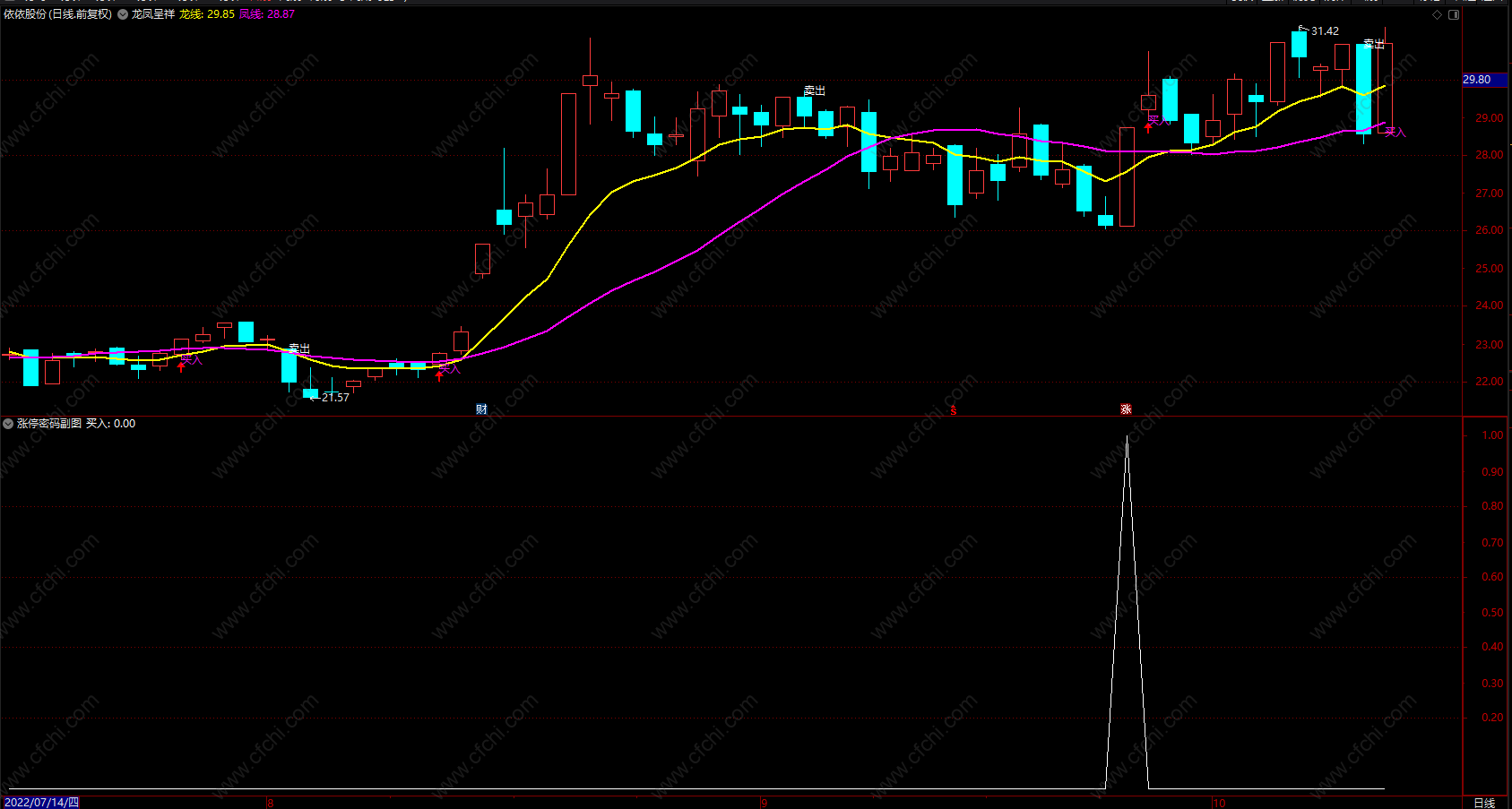Image resolution: width=1512 pixels, height=809 pixels.
Task: Click the 日线 period button at bottom right
Action: click(x=1484, y=803)
